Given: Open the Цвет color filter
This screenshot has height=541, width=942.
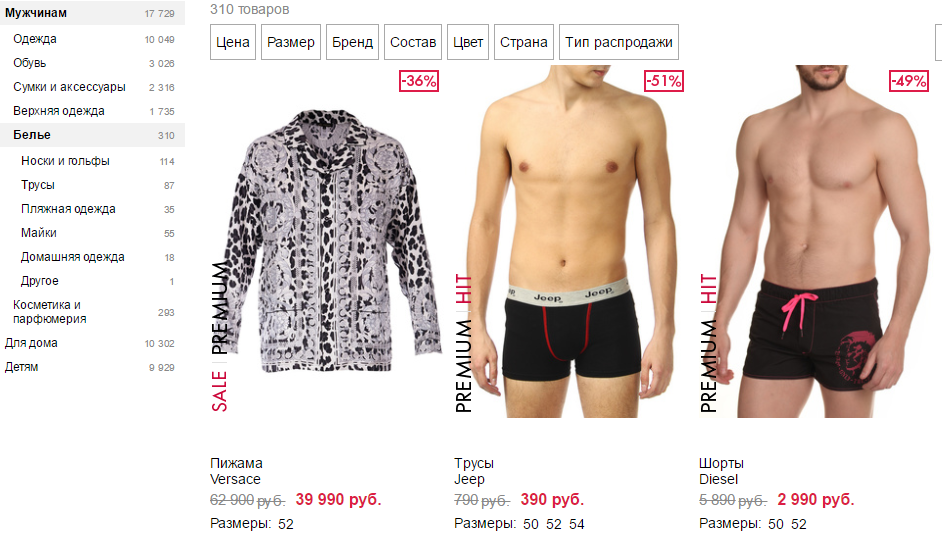Looking at the screenshot, I should pyautogui.click(x=468, y=42).
